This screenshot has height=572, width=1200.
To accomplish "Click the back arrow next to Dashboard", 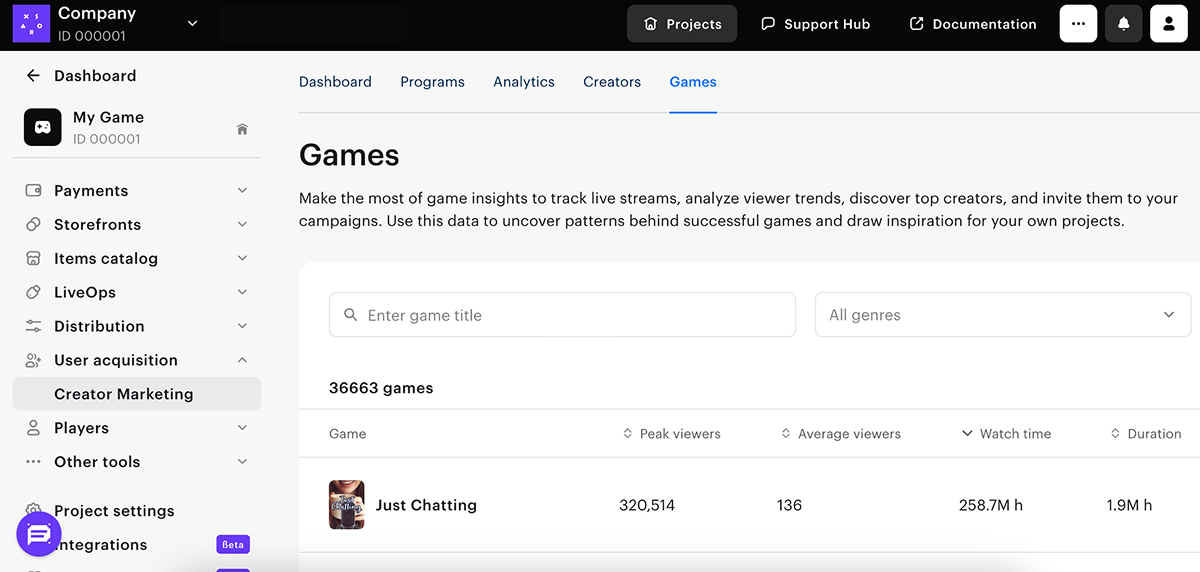I will pyautogui.click(x=33, y=76).
